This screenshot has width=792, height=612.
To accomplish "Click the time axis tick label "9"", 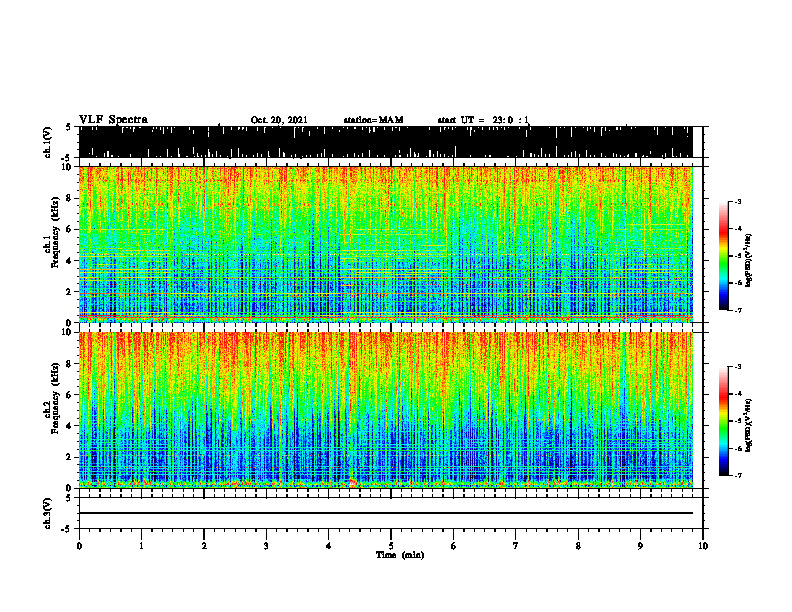I will coord(640,546).
